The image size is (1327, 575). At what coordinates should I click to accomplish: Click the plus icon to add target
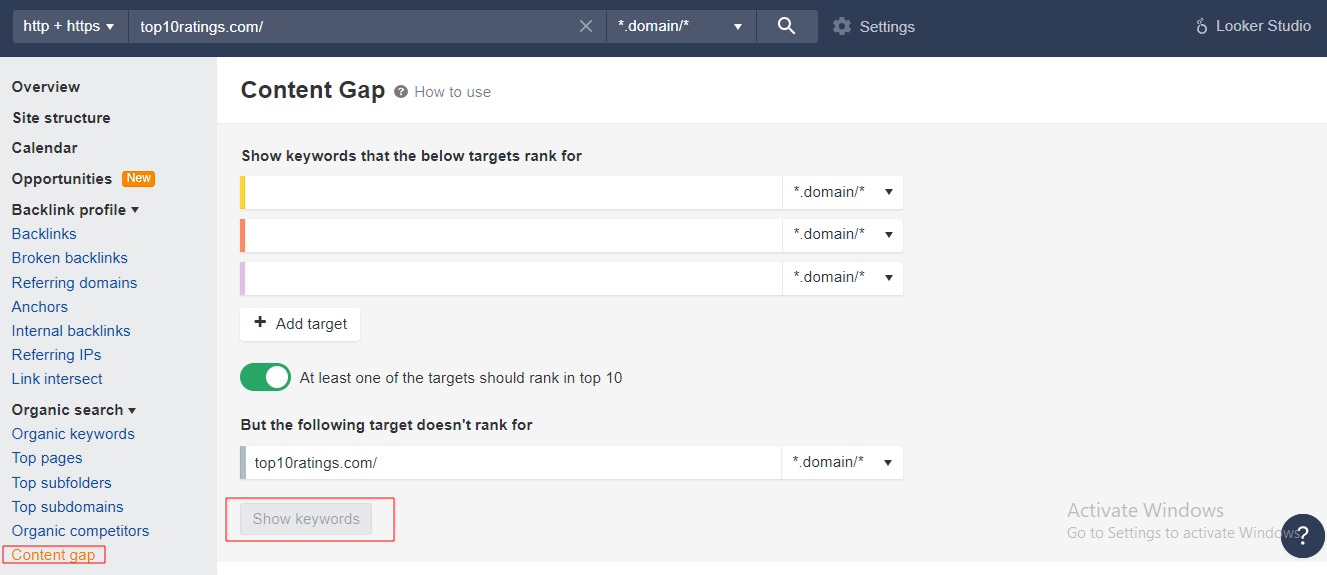pos(260,322)
